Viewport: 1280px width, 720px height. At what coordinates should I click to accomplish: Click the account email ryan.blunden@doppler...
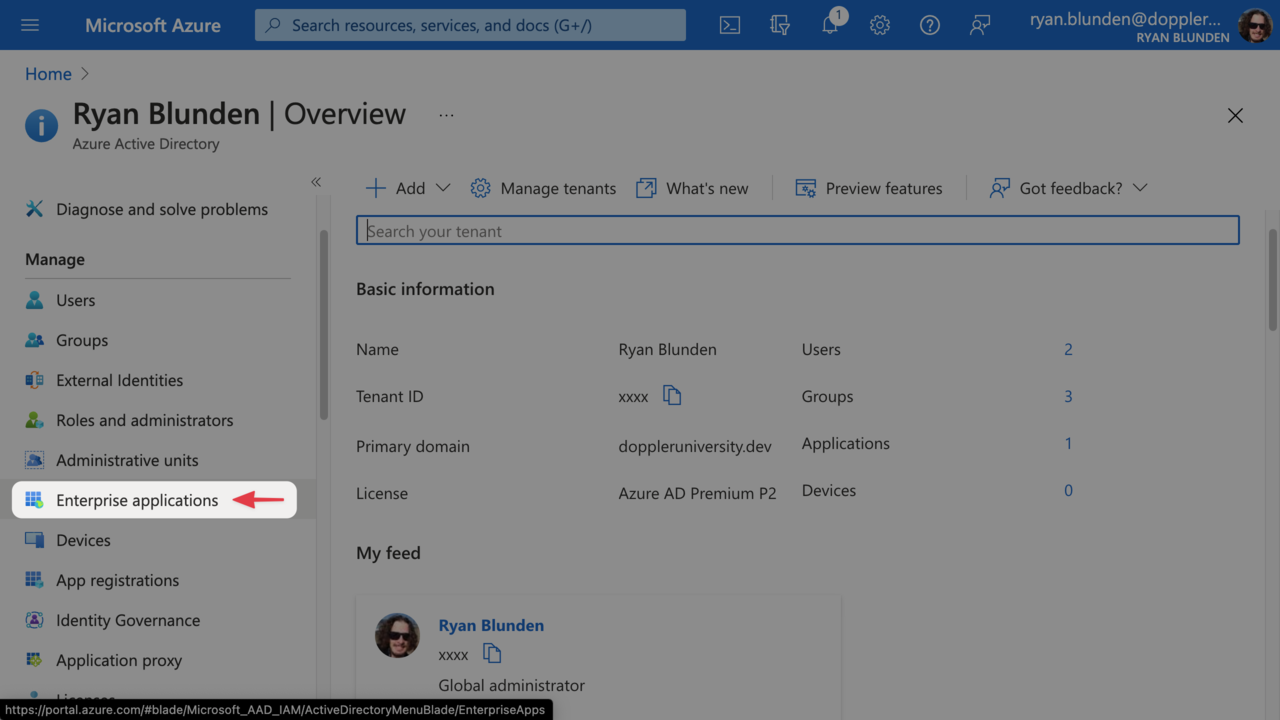click(1127, 18)
